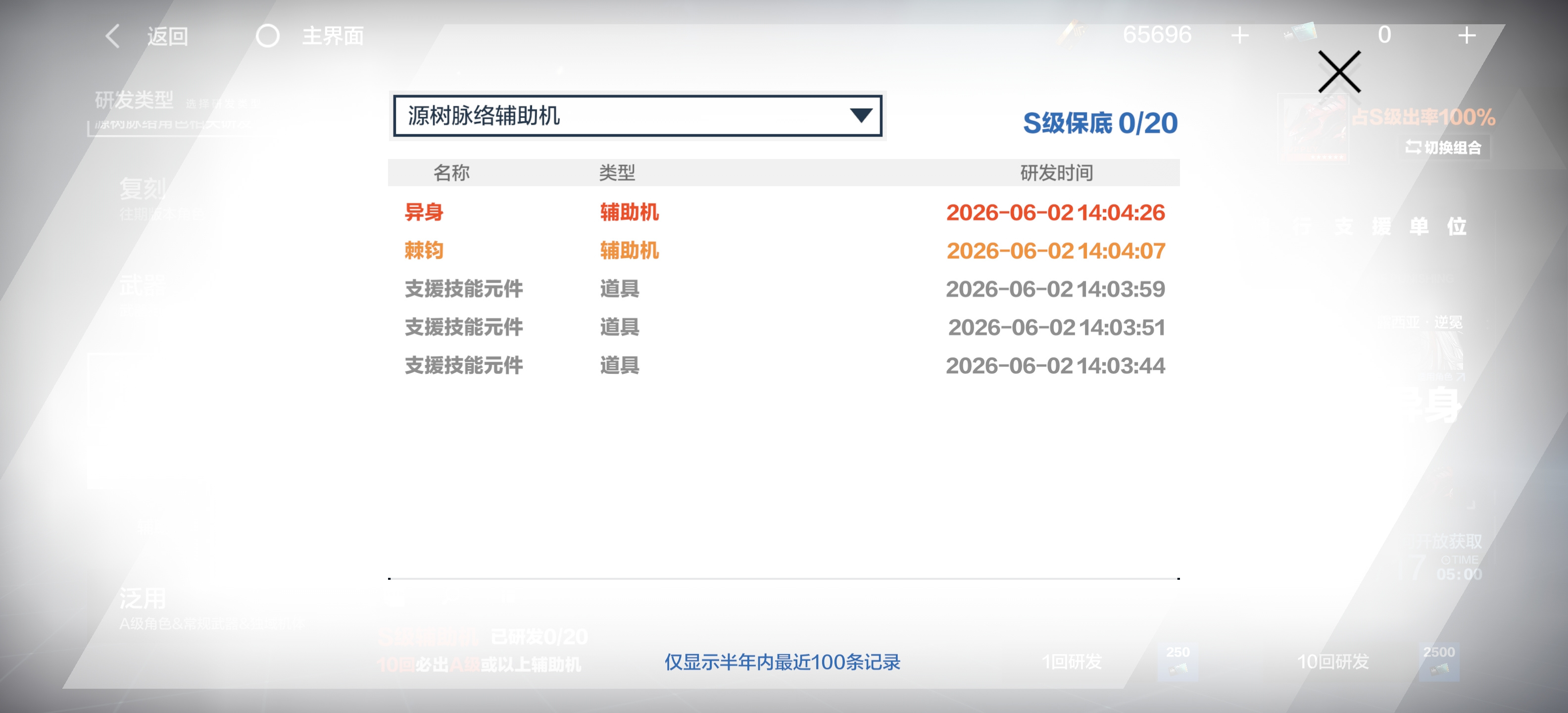Image resolution: width=1568 pixels, height=713 pixels.
Task: Click 辅助机 type in the 棘钧 row
Action: pos(630,250)
